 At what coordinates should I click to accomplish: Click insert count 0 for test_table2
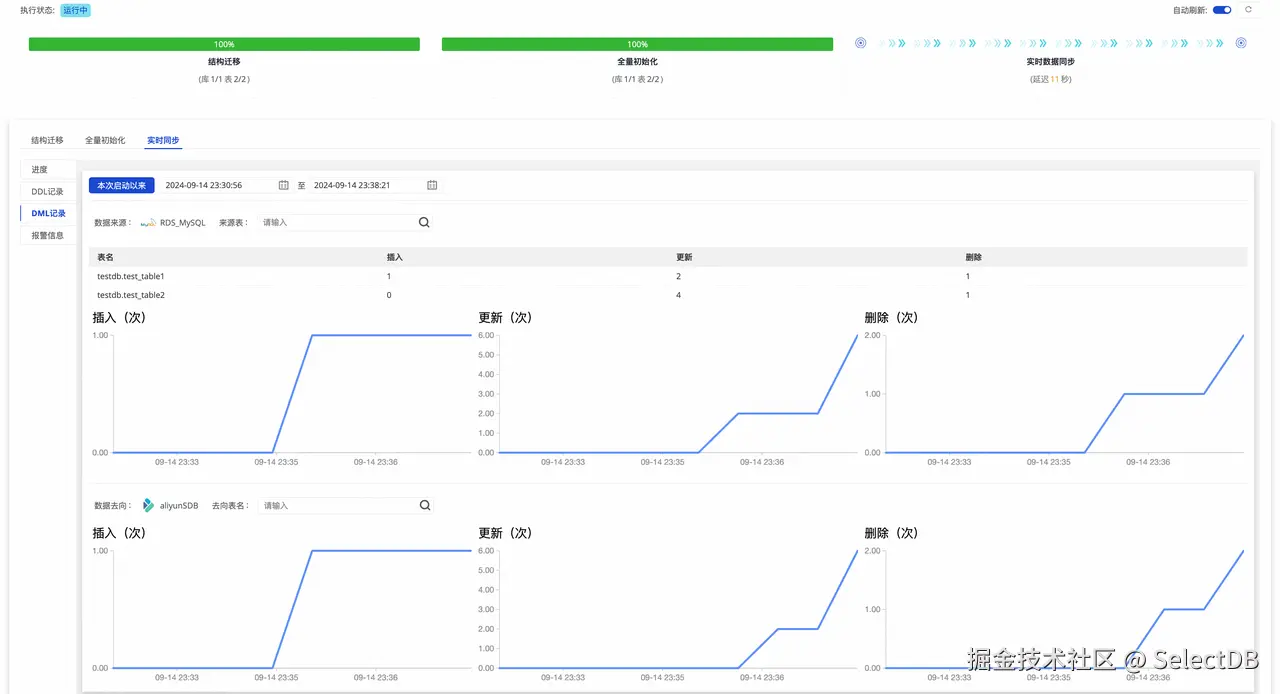click(389, 295)
